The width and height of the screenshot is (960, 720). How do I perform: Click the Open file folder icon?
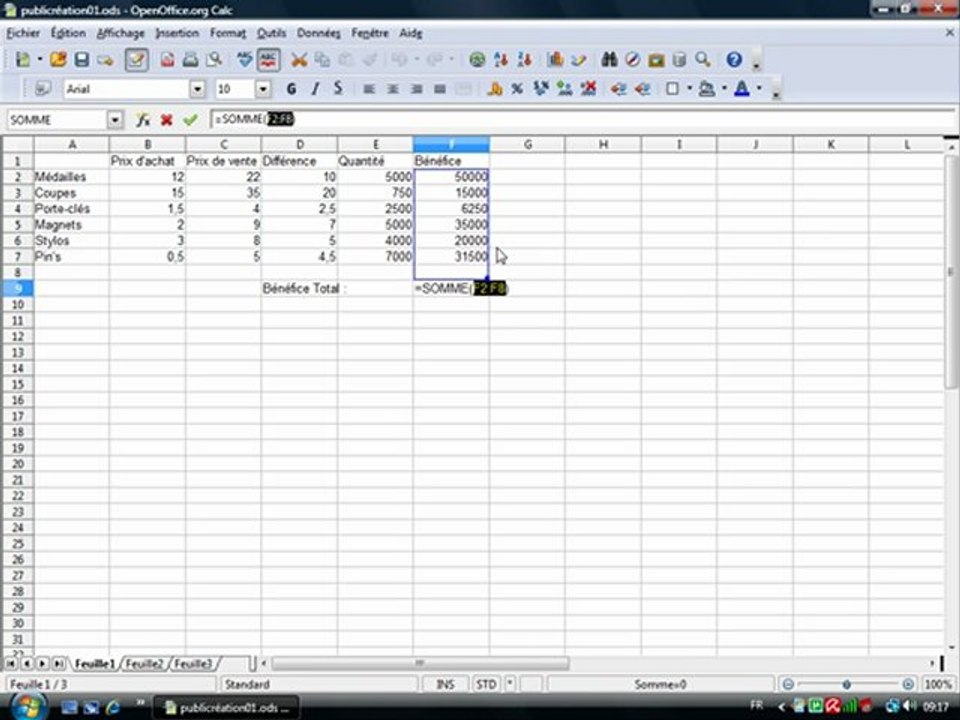tap(58, 59)
